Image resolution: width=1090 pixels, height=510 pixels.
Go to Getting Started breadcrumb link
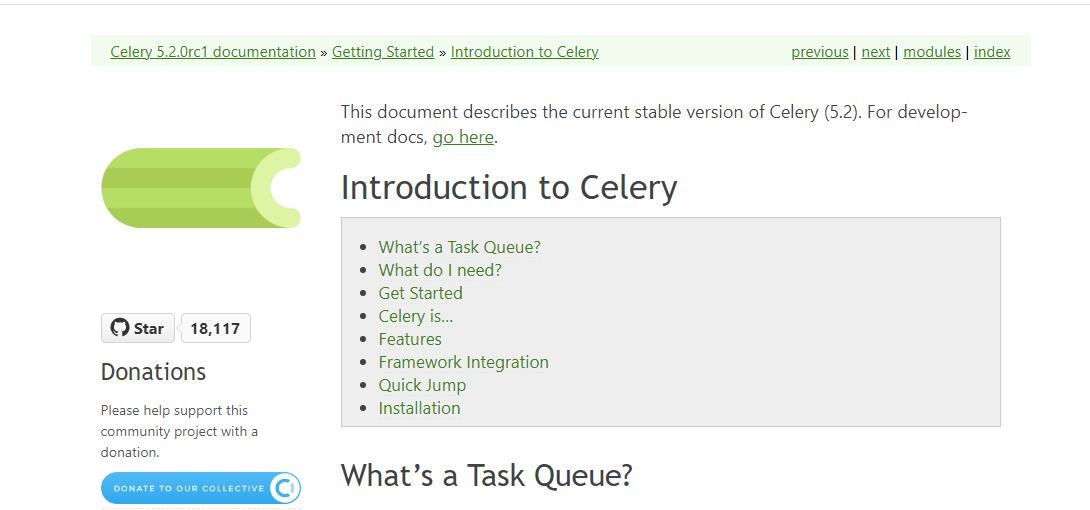pos(383,52)
